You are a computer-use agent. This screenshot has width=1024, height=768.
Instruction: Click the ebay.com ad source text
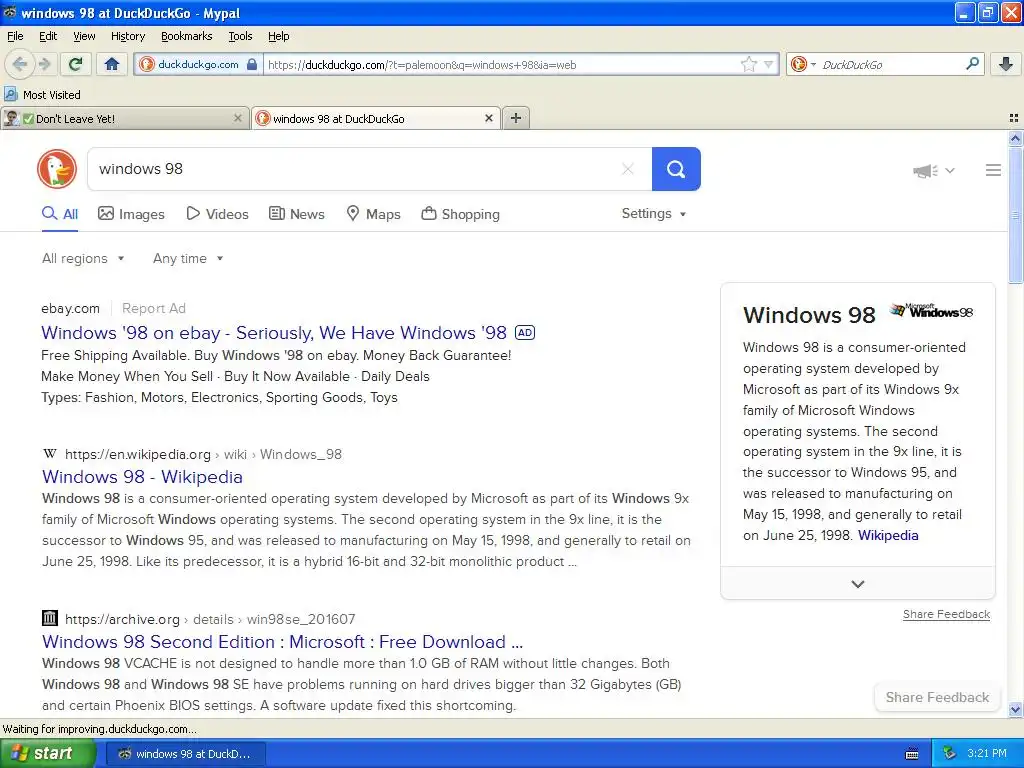(x=71, y=308)
